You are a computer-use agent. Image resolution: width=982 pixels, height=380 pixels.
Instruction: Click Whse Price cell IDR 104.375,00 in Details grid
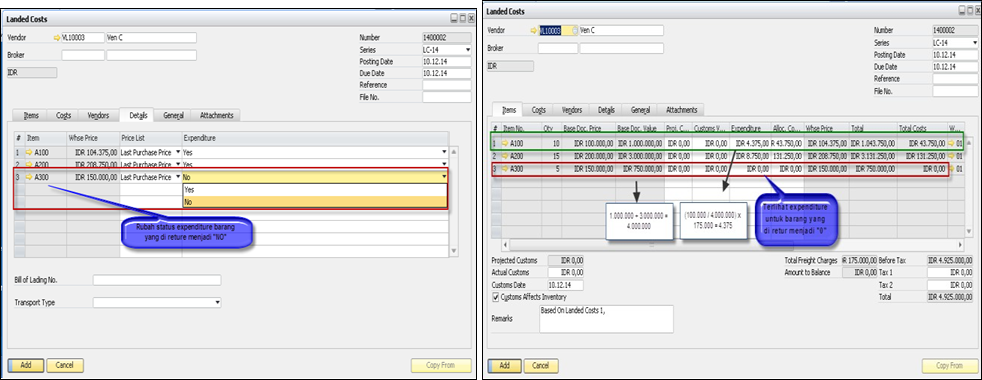click(93, 152)
